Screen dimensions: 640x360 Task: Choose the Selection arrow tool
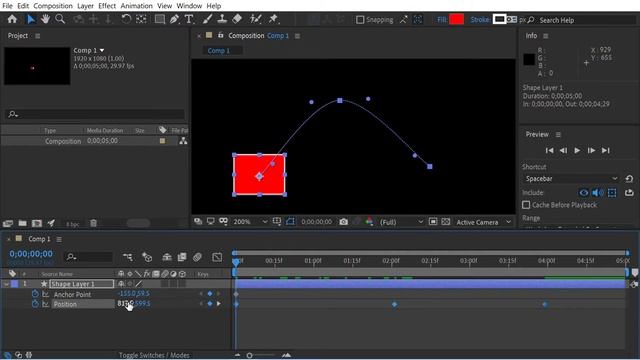click(x=31, y=19)
